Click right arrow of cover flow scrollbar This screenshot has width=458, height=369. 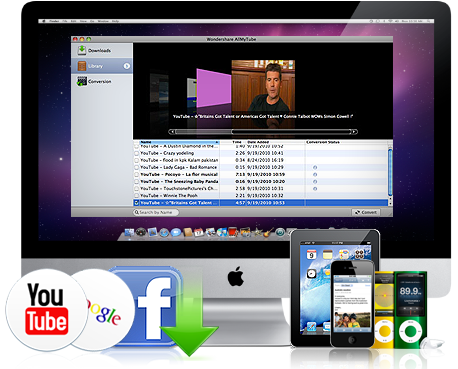pos(355,132)
